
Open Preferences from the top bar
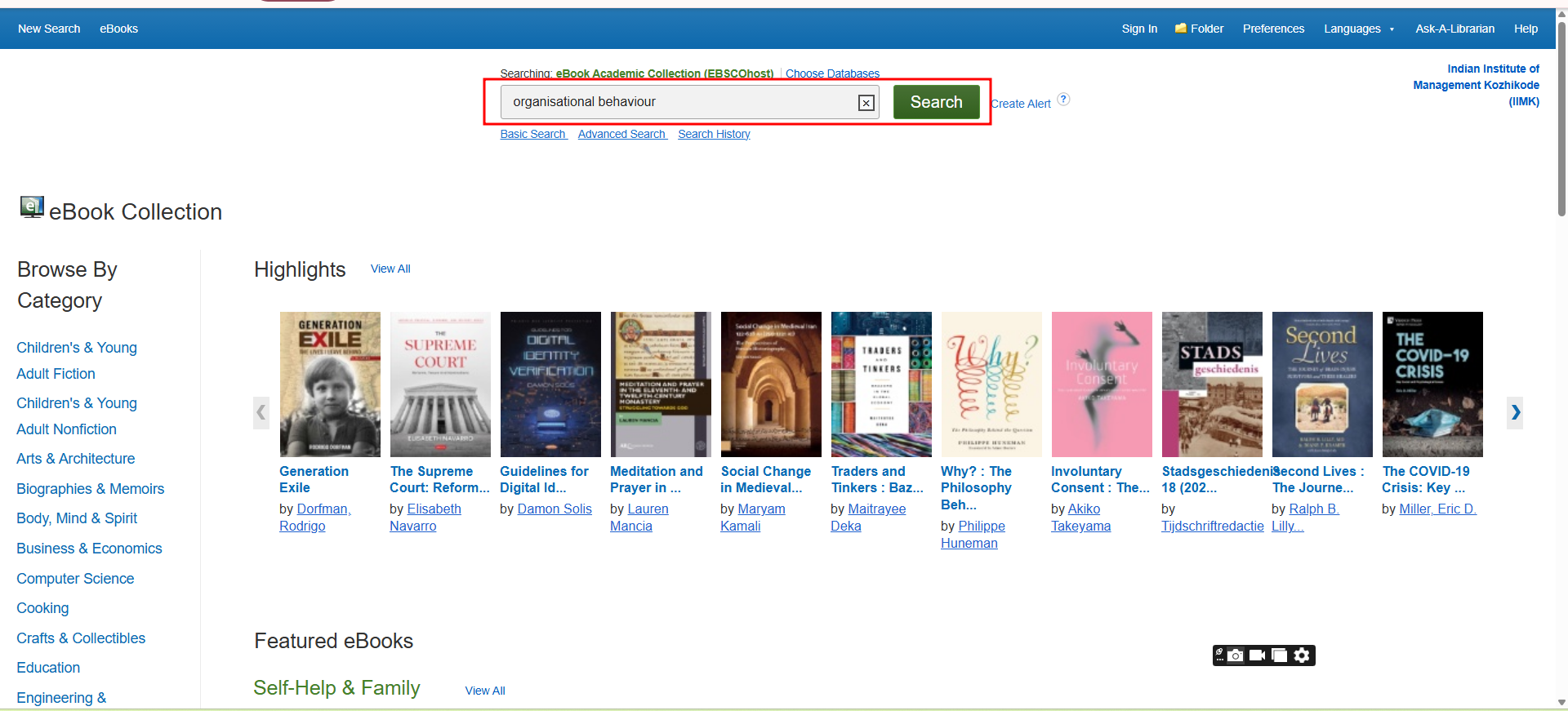coord(1273,29)
